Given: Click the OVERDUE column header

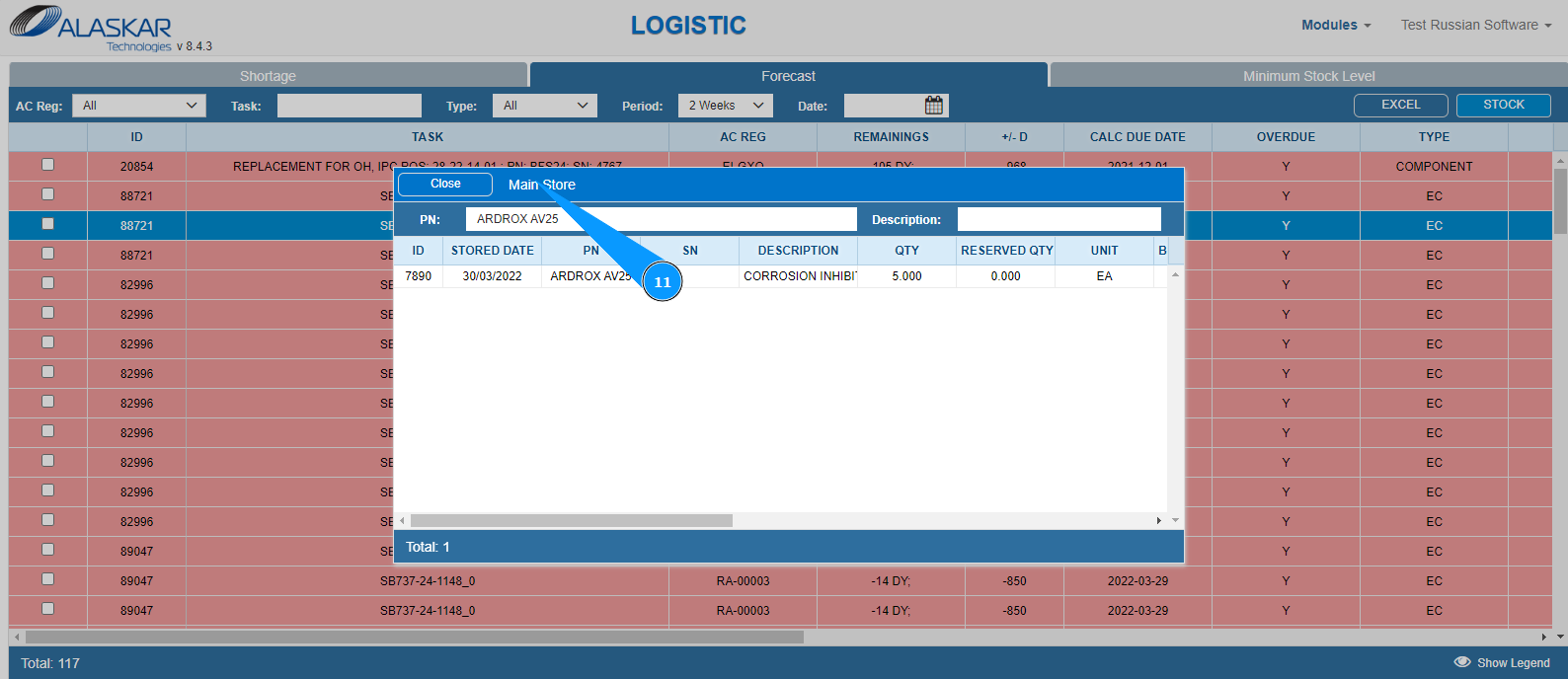Looking at the screenshot, I should (x=1286, y=137).
